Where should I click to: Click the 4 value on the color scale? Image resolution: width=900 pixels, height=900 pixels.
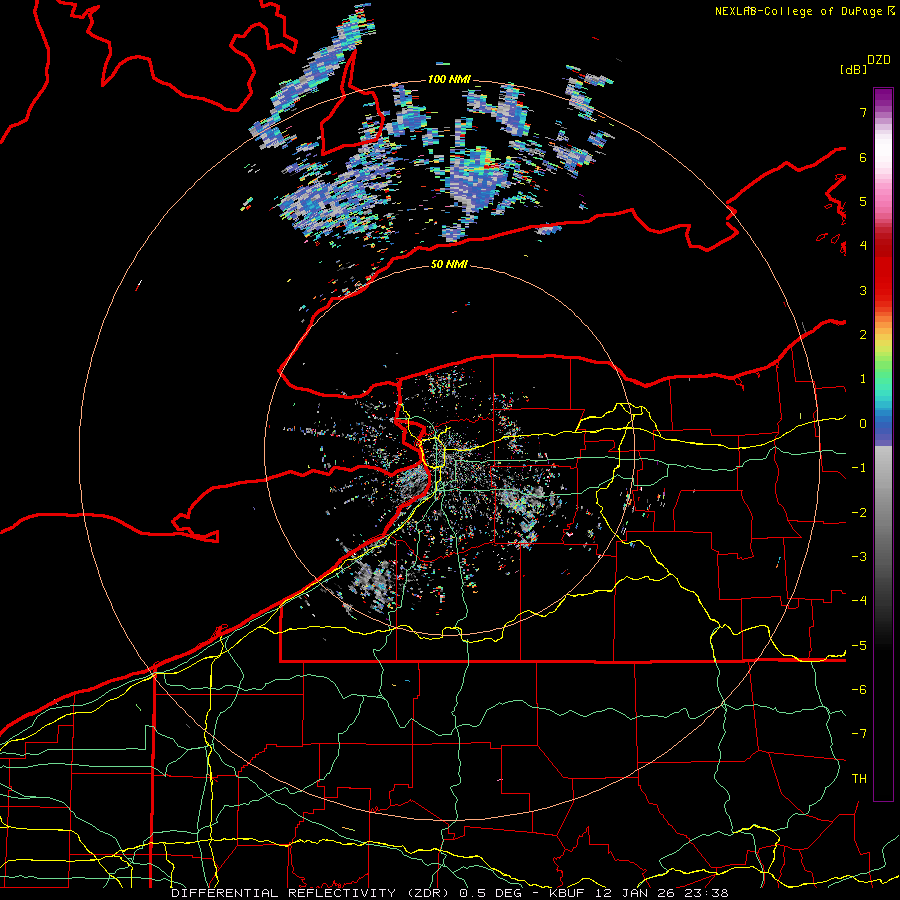pos(863,246)
